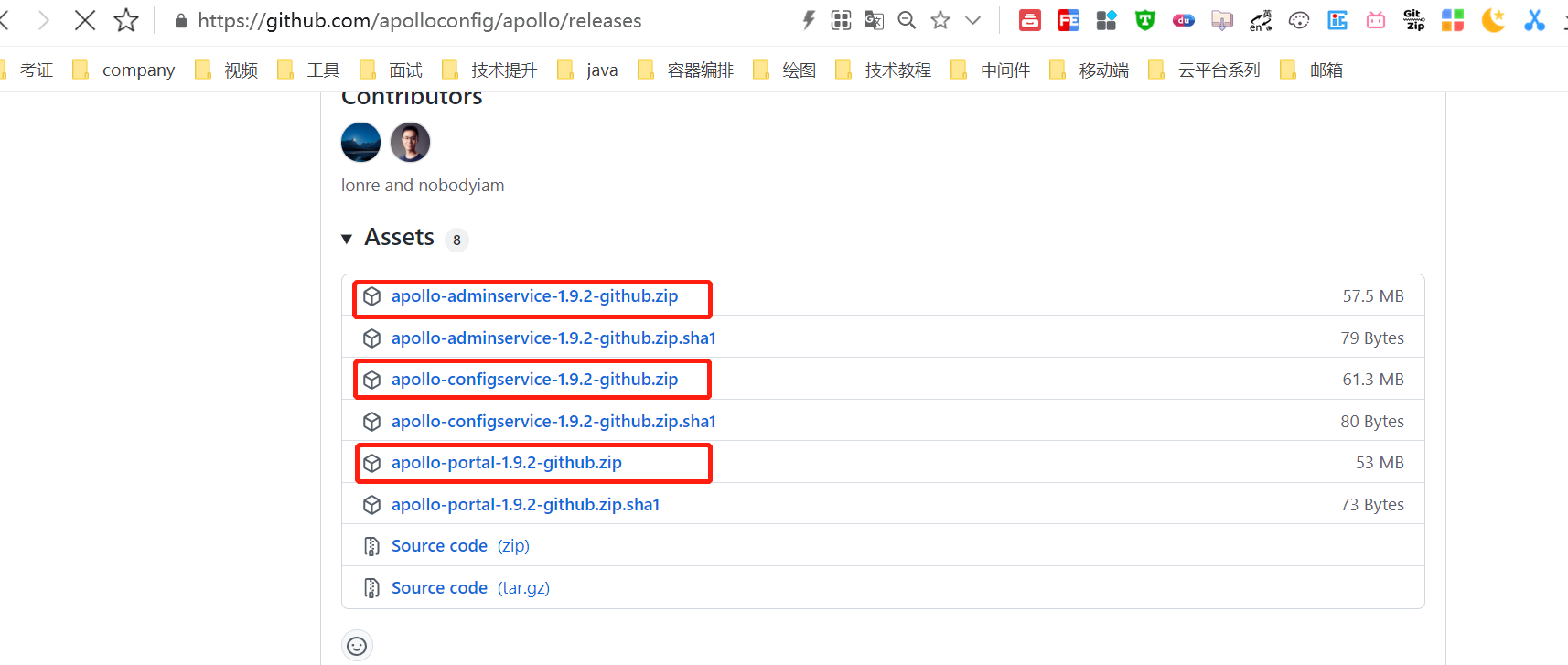Download apollo-portal-1.9.2-github.zip
1568x665 pixels.
(506, 463)
